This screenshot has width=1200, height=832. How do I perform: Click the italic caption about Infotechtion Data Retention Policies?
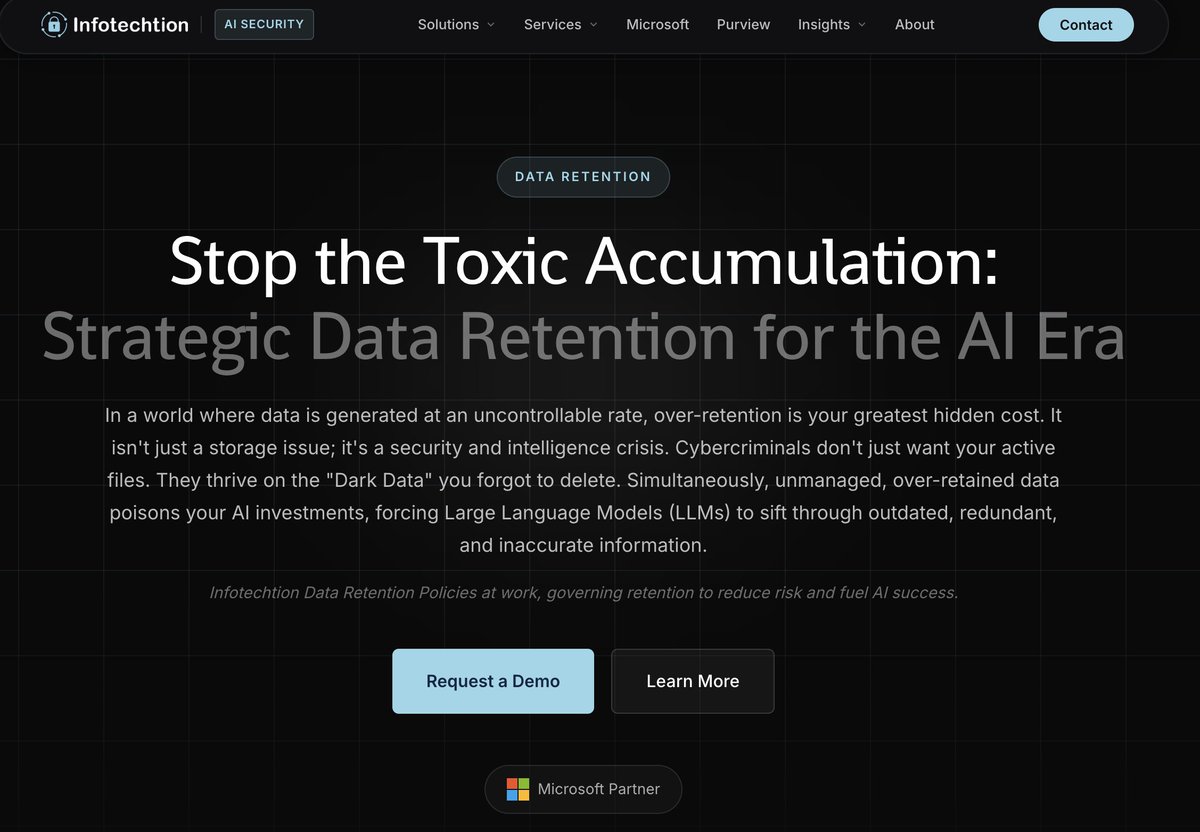tap(584, 593)
